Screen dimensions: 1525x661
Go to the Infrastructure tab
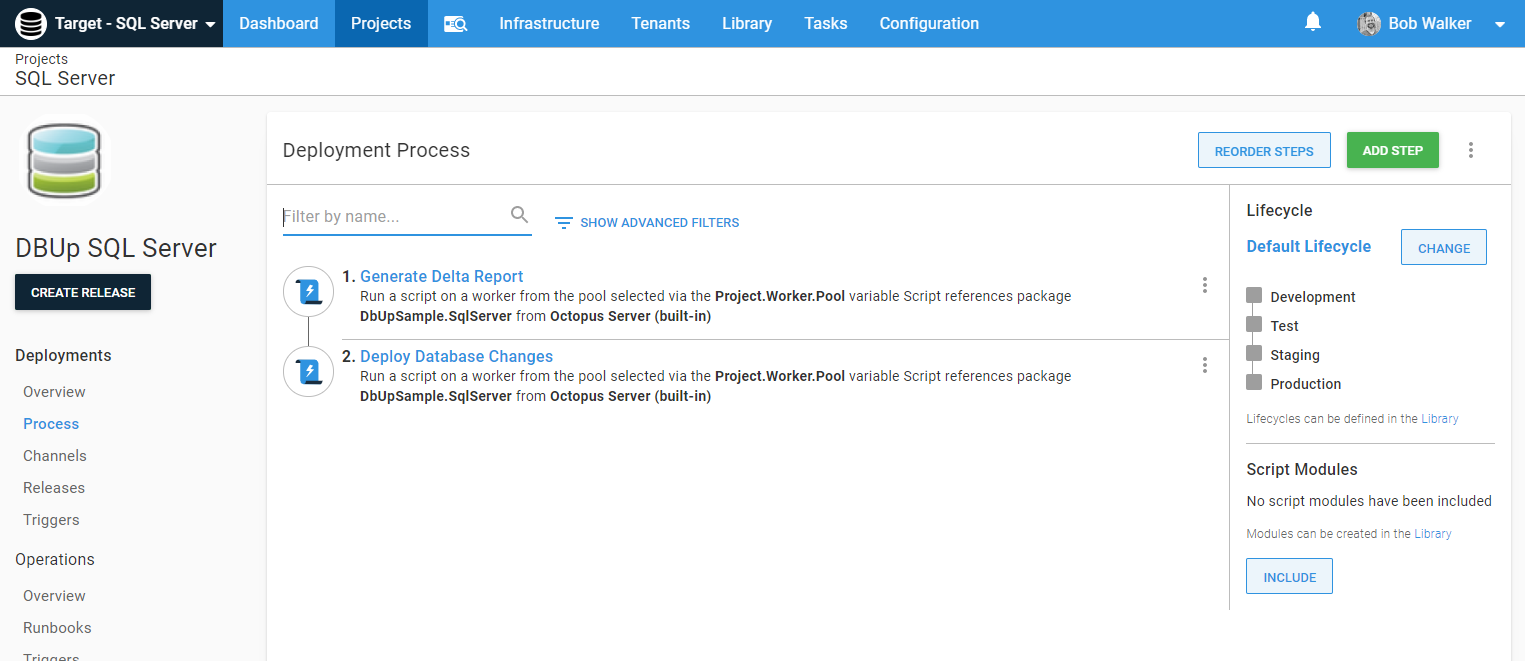click(x=549, y=23)
